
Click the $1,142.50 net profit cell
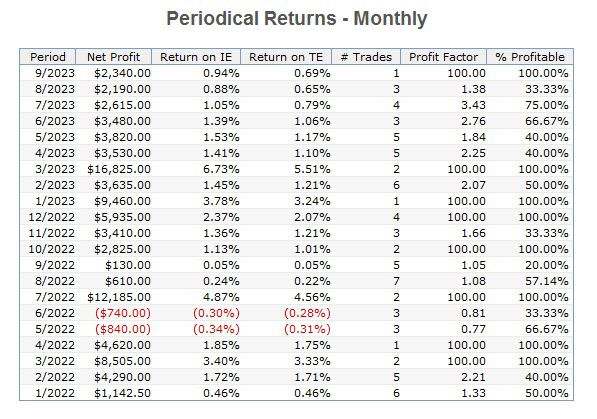click(123, 393)
